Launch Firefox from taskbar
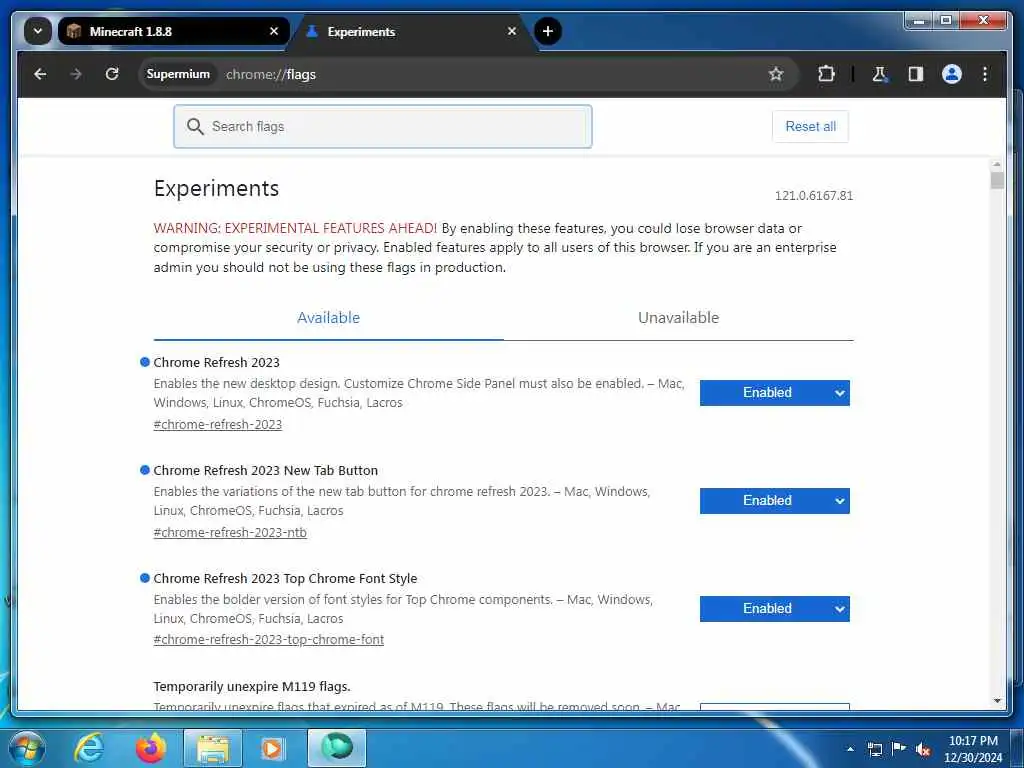1024x768 pixels. click(151, 748)
